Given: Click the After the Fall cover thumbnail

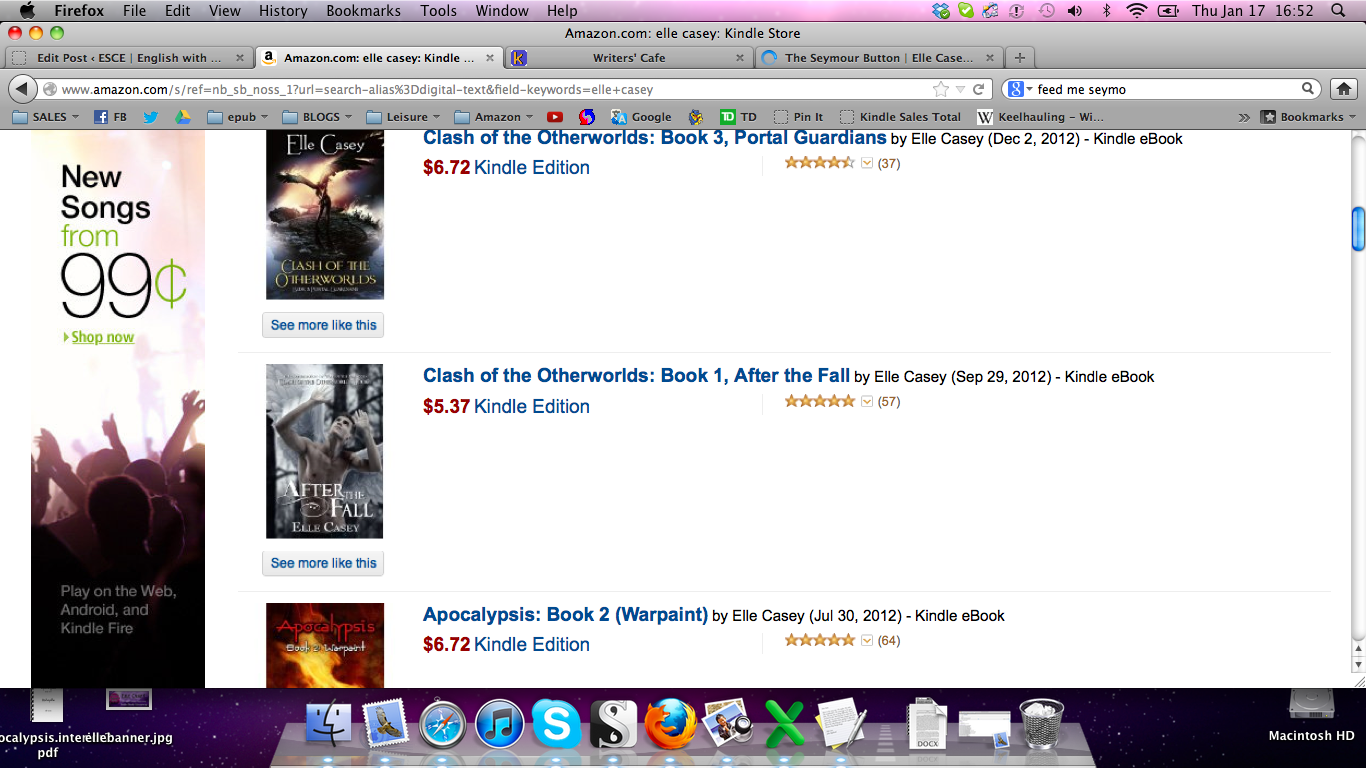Looking at the screenshot, I should (324, 451).
